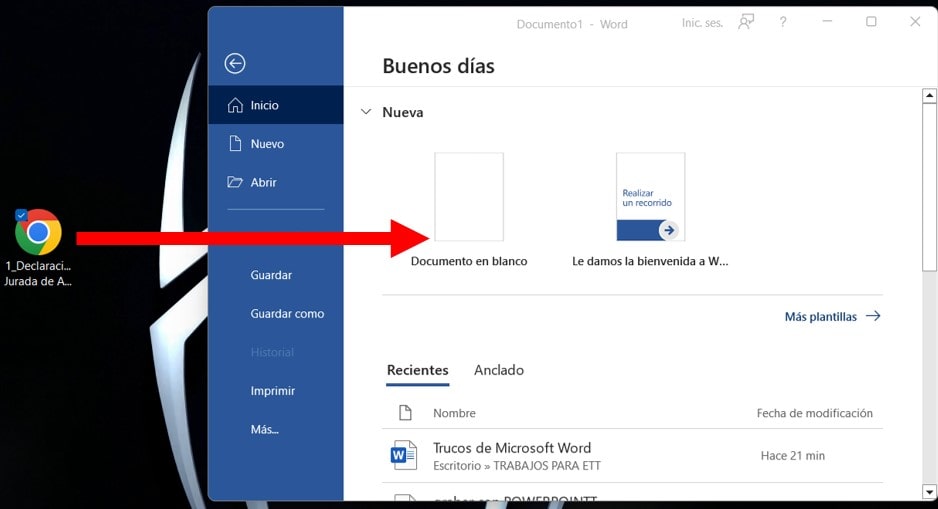938x509 pixels.
Task: Open the Más plantillas link
Action: click(832, 316)
